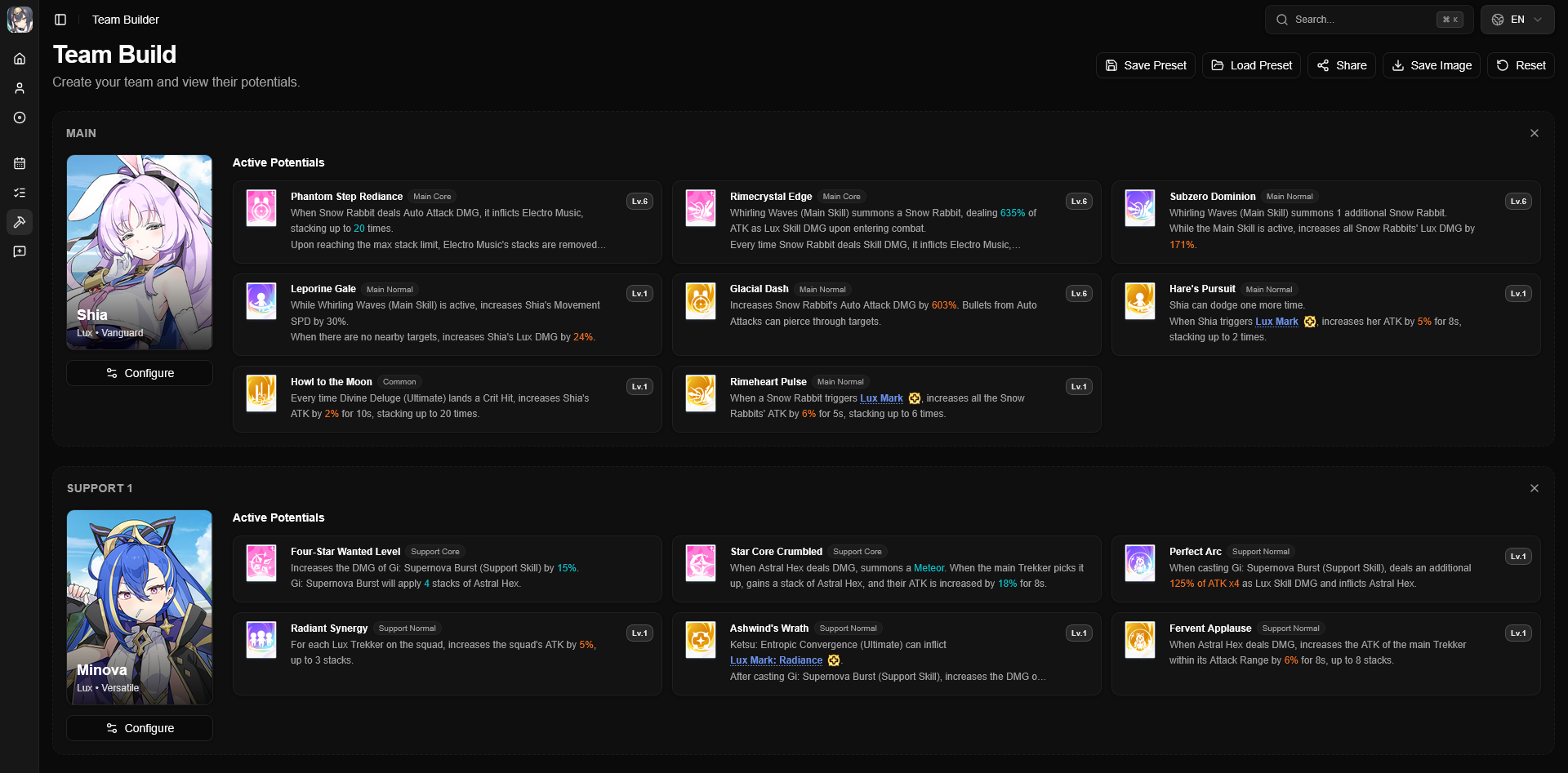Dismiss the SUPPORT 1 slot with its X
This screenshot has width=1568, height=773.
pyautogui.click(x=1534, y=487)
